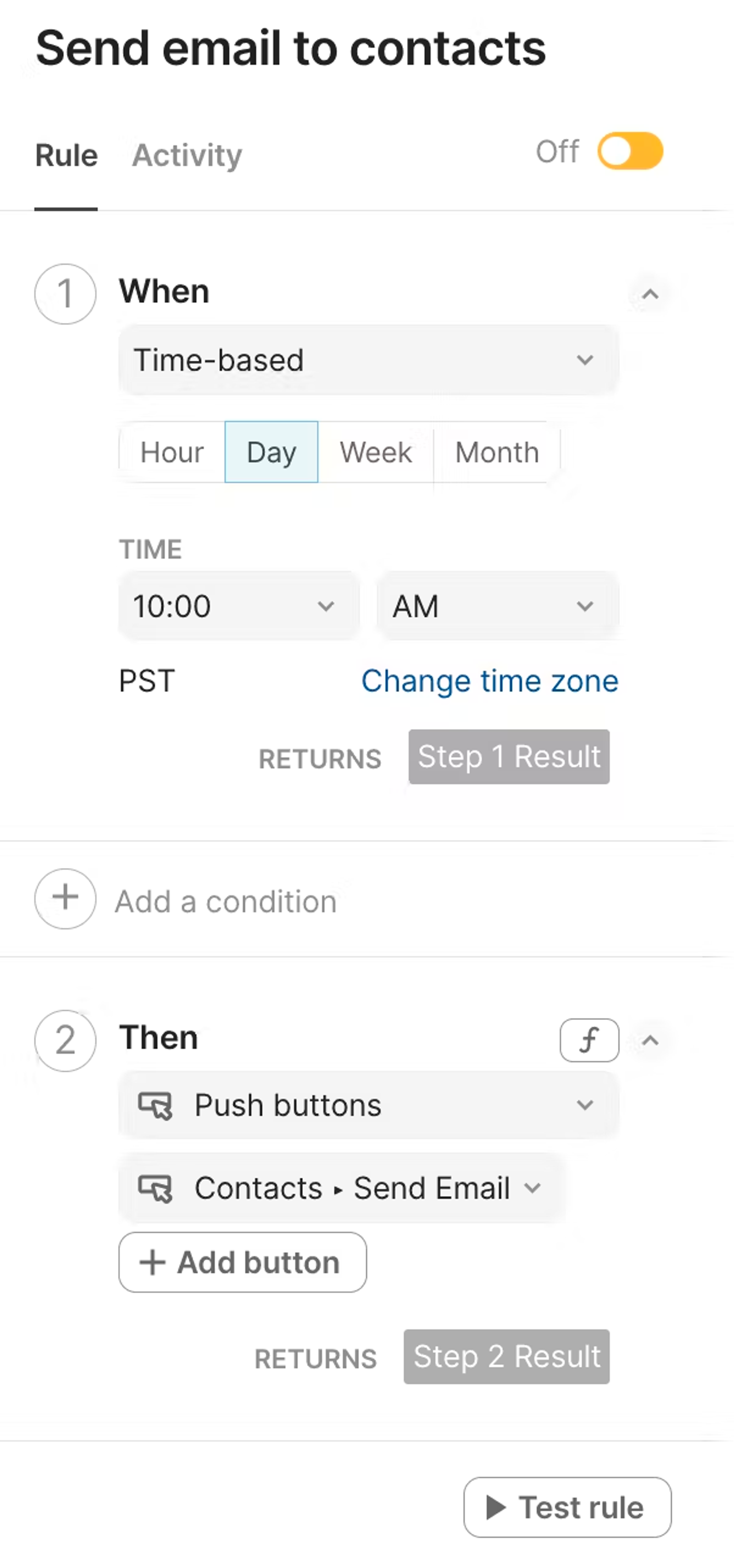Click the Change time zone link
Viewport: 734px width, 1568px height.
click(x=489, y=680)
